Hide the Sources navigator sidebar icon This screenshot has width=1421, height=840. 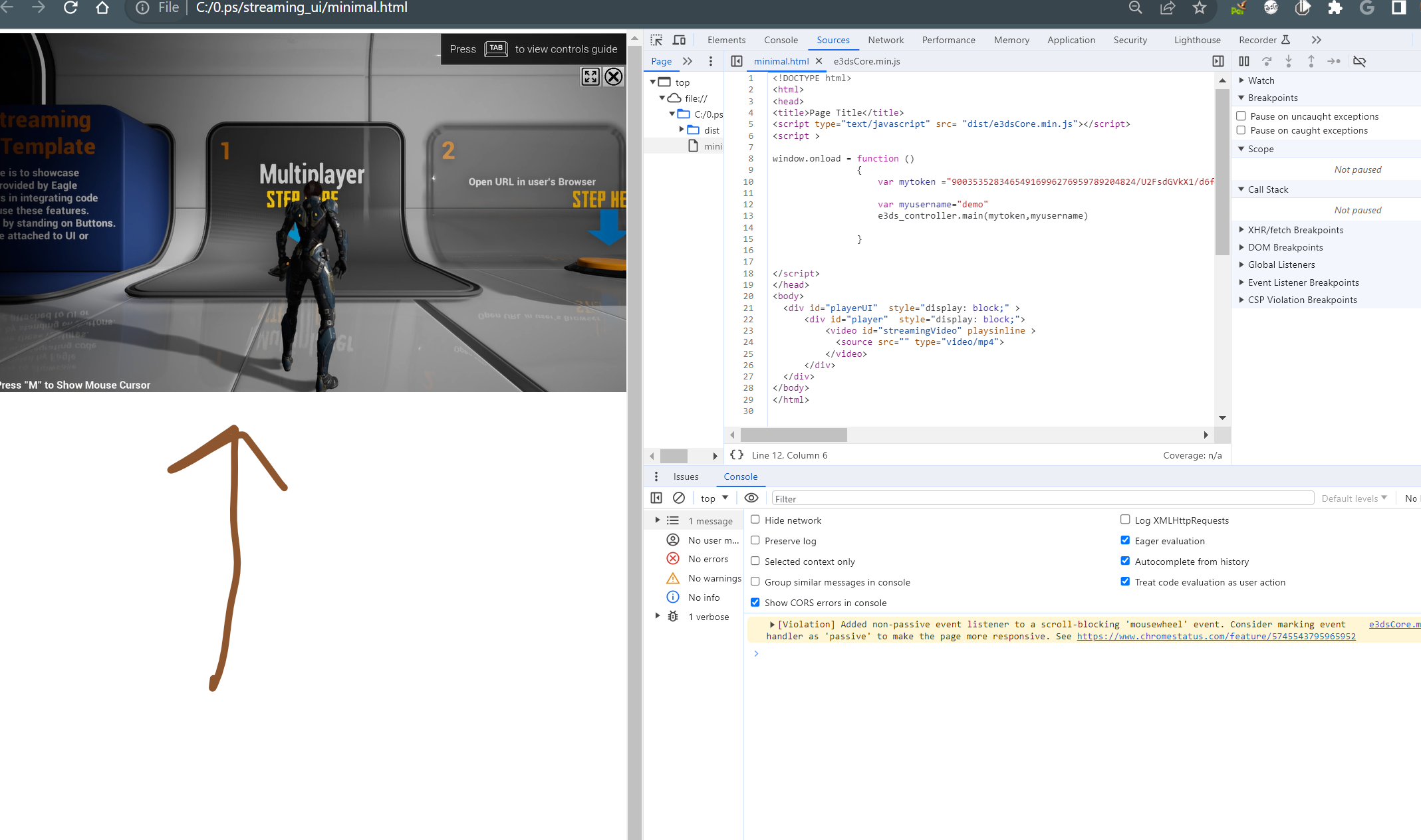737,61
